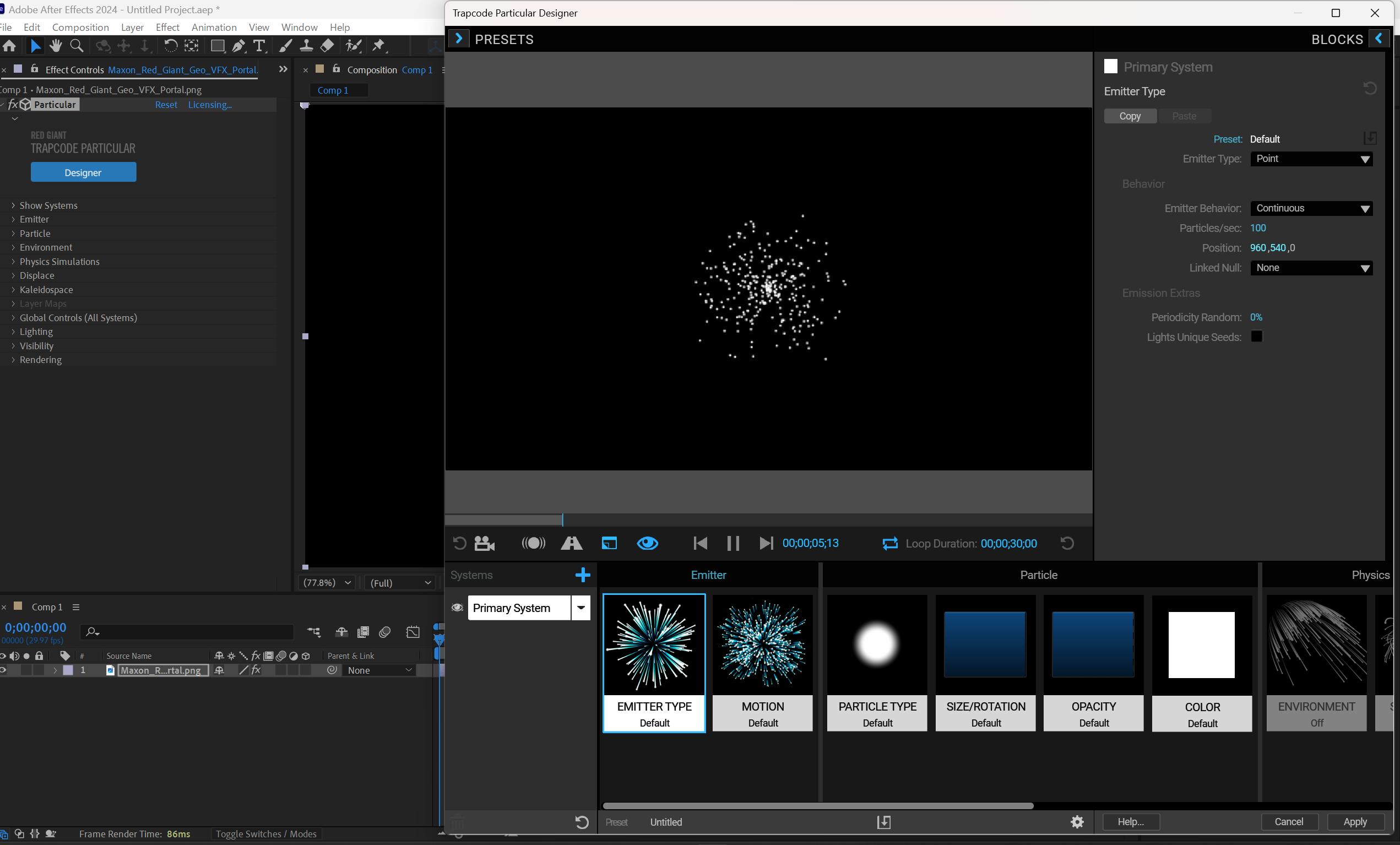Toggle the Particular fx effect switch
1400x845 pixels.
13,105
